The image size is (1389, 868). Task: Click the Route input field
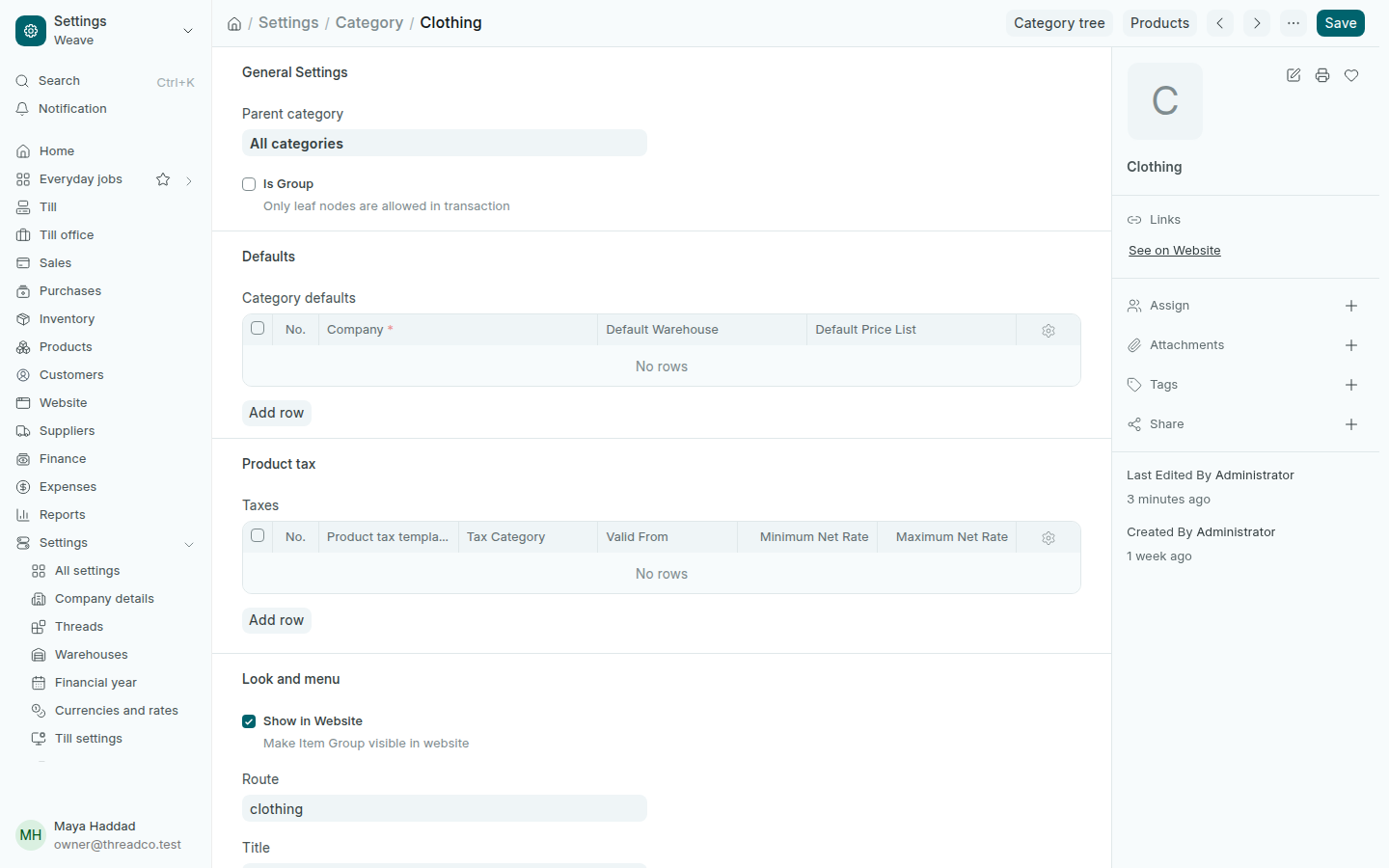(445, 809)
